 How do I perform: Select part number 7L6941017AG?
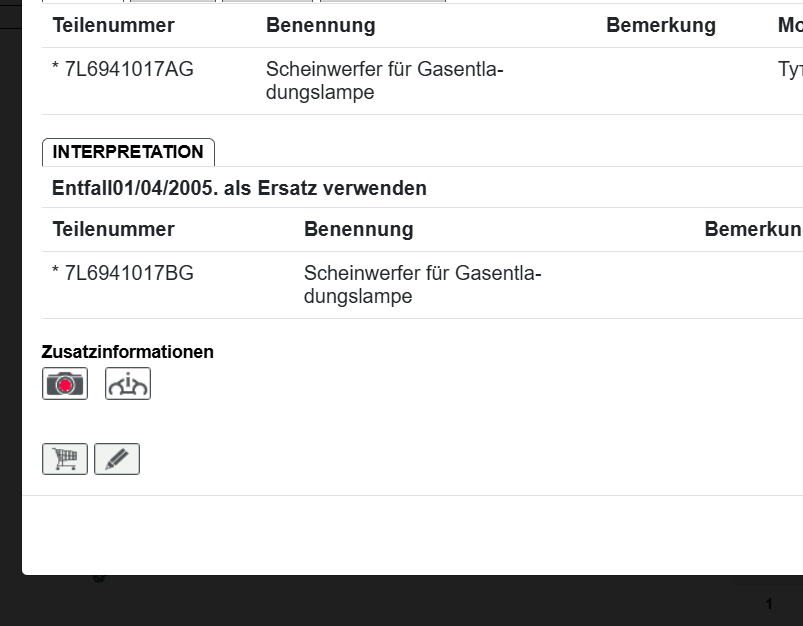pos(128,70)
